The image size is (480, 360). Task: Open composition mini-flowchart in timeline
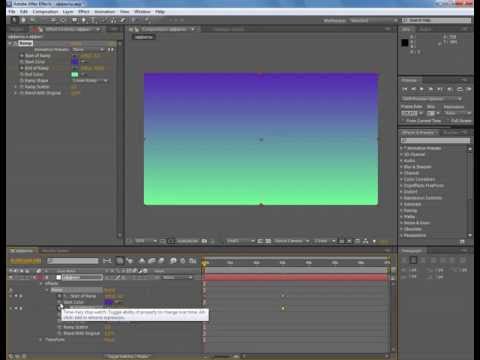click(107, 261)
